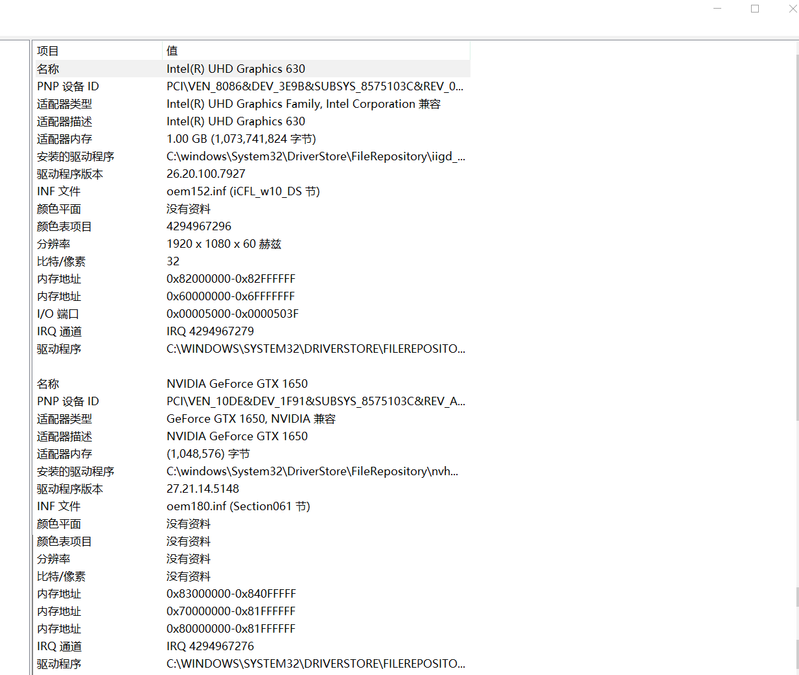799x675 pixels.
Task: Click the oem180.inf (Section061 节) row
Action: pyautogui.click(x=238, y=507)
